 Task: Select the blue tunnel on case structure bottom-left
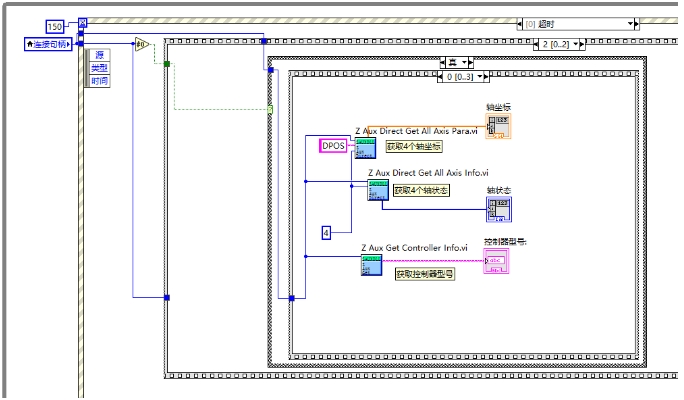coord(167,297)
